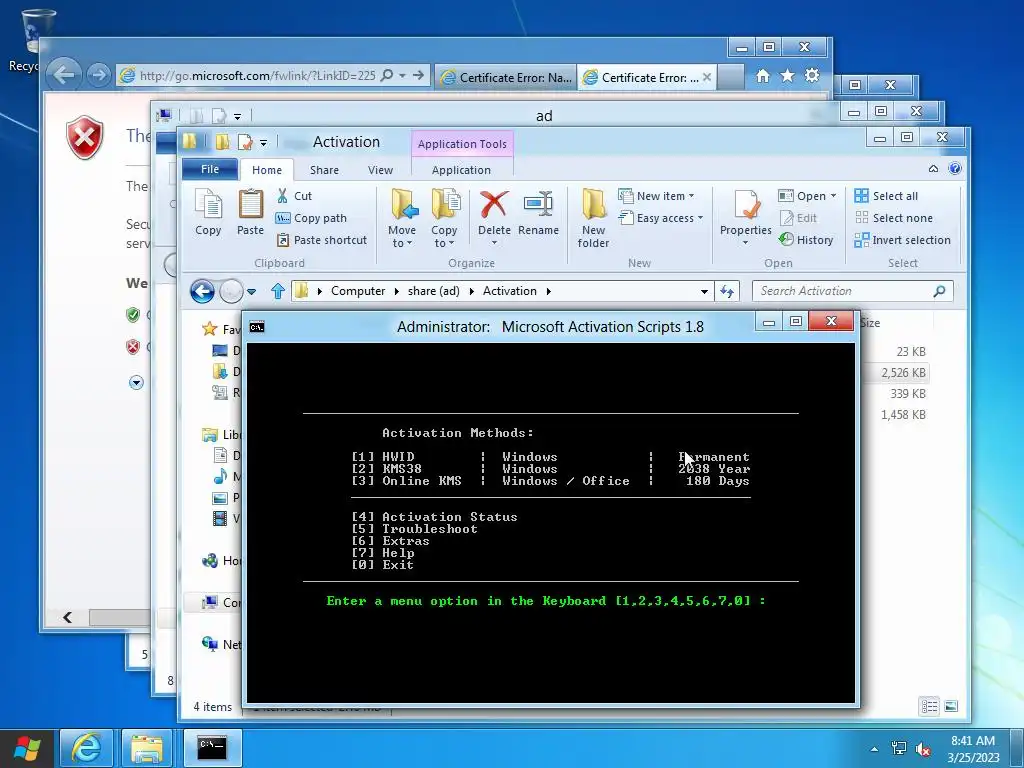This screenshot has width=1024, height=768.
Task: Create a New folder from ribbon
Action: click(x=593, y=218)
